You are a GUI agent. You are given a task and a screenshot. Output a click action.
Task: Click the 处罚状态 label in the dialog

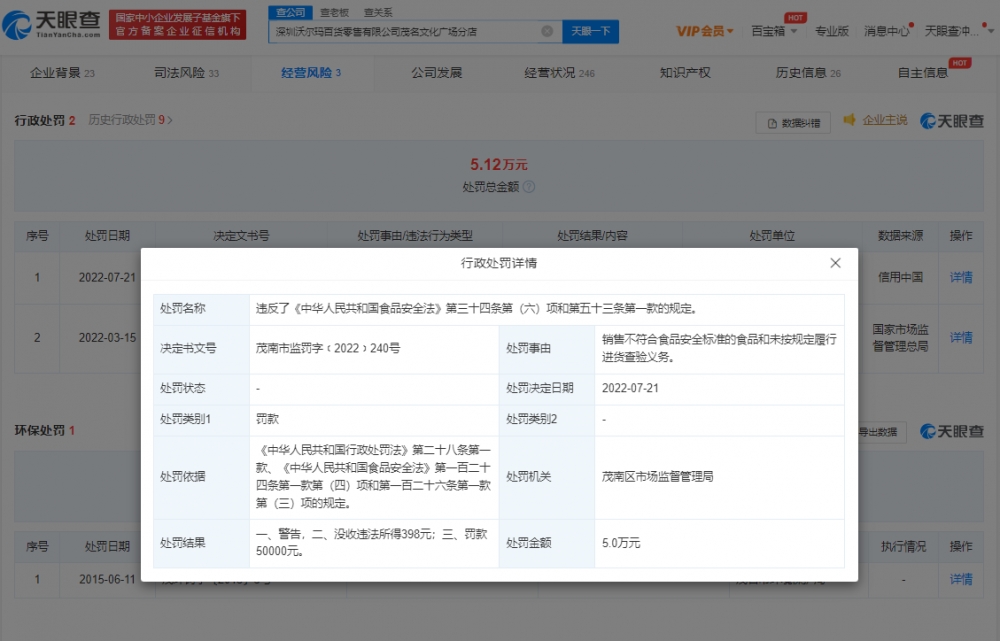tap(182, 388)
